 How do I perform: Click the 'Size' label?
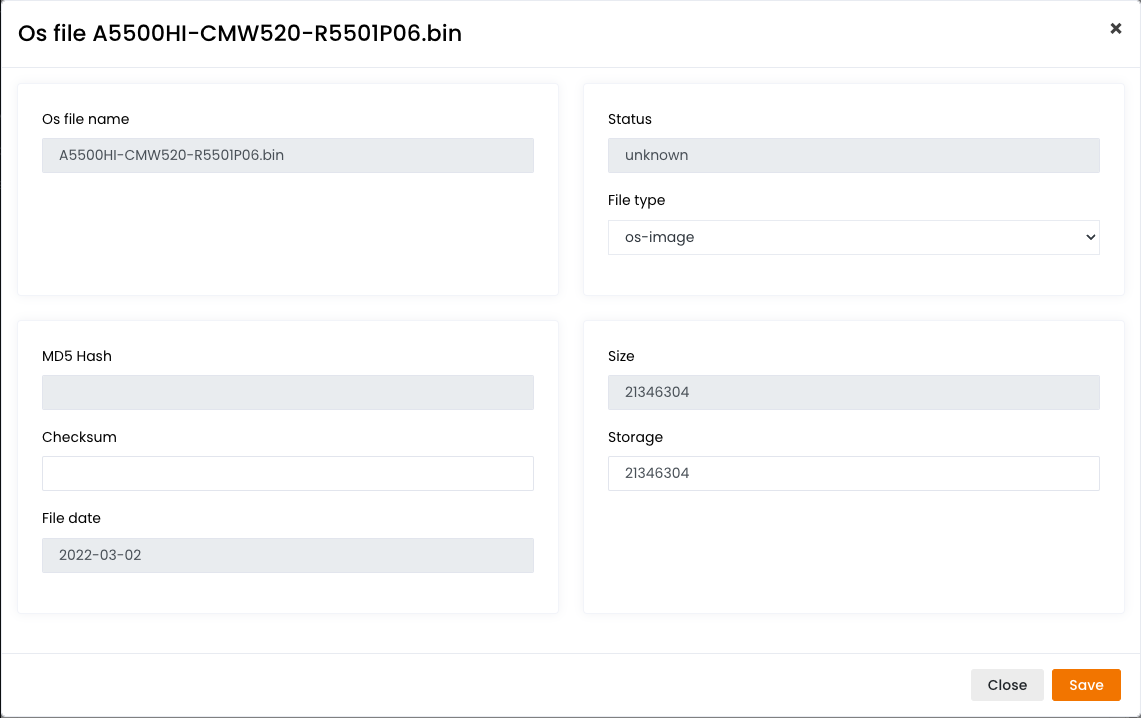(x=621, y=356)
